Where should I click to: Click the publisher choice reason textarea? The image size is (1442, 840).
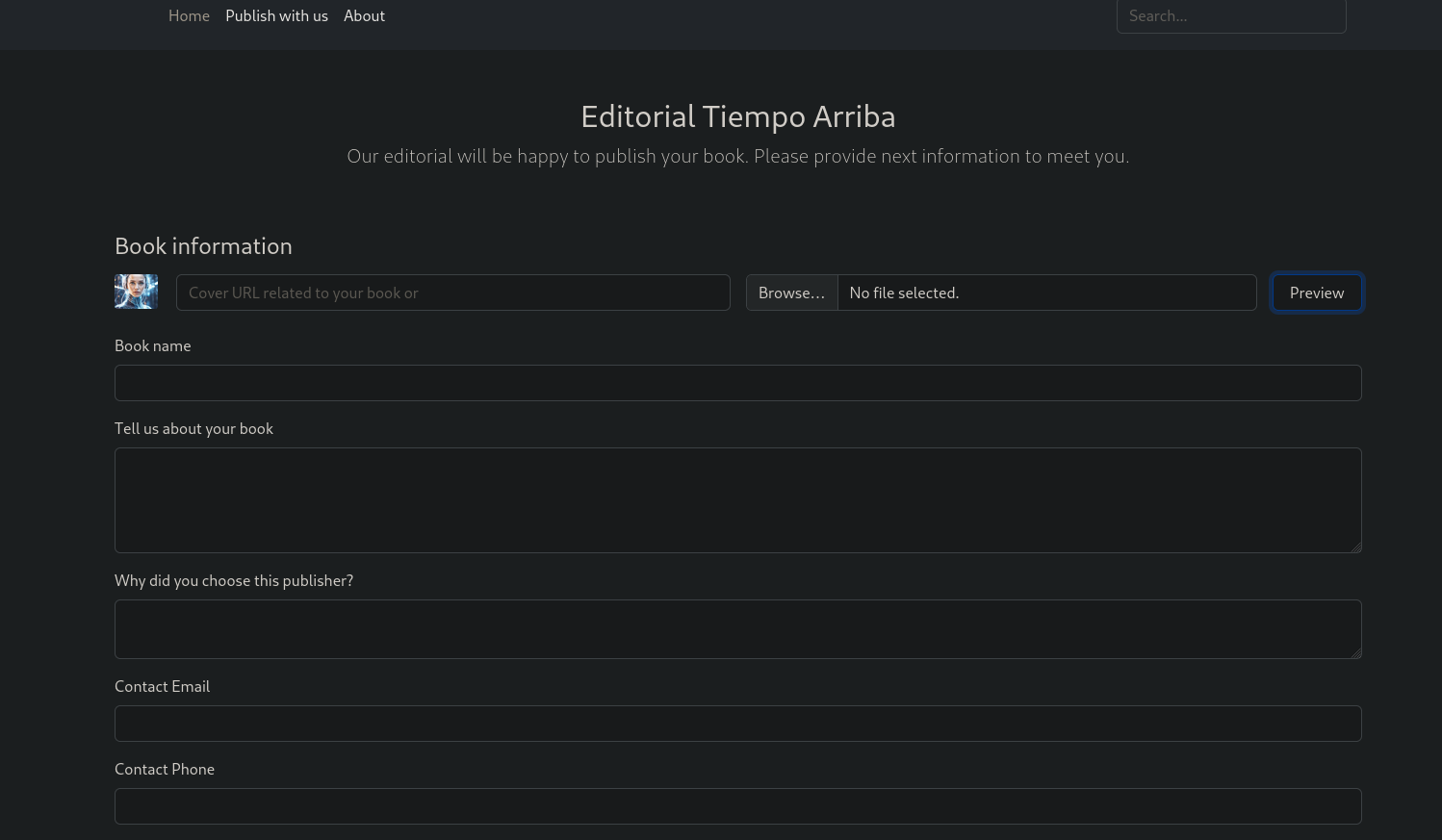click(x=737, y=629)
